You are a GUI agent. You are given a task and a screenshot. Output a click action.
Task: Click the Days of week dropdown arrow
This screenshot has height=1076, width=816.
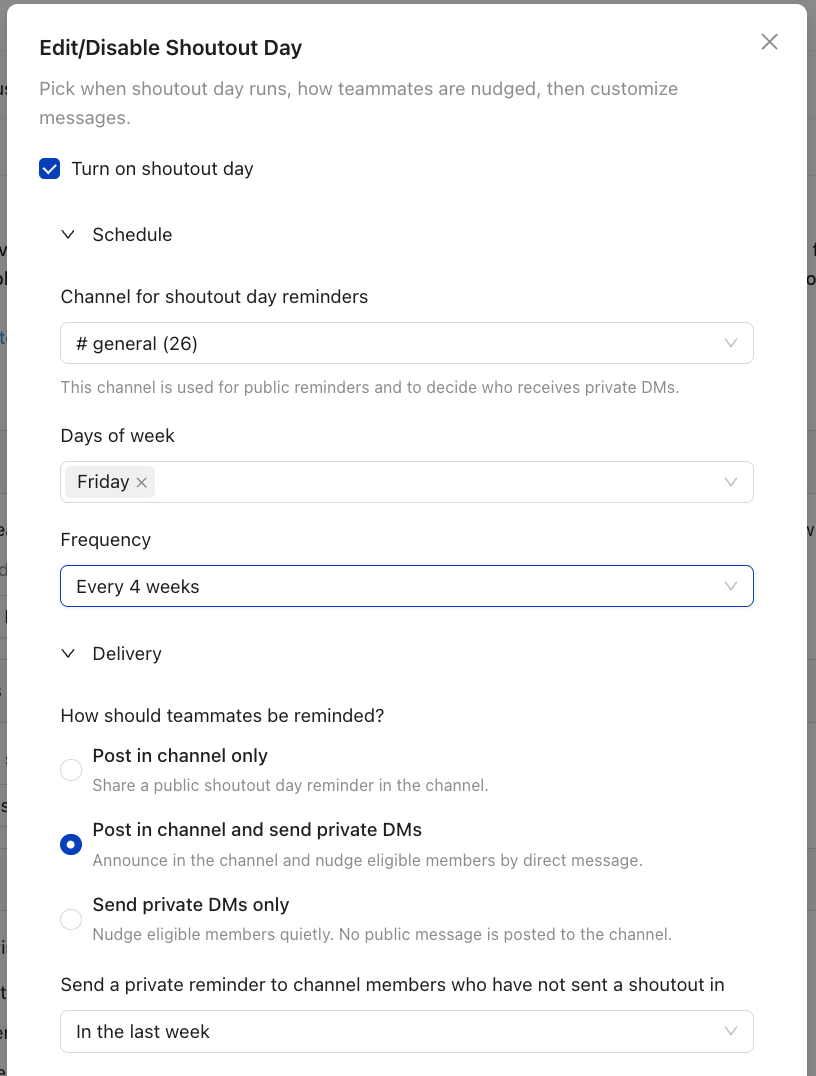(x=731, y=482)
